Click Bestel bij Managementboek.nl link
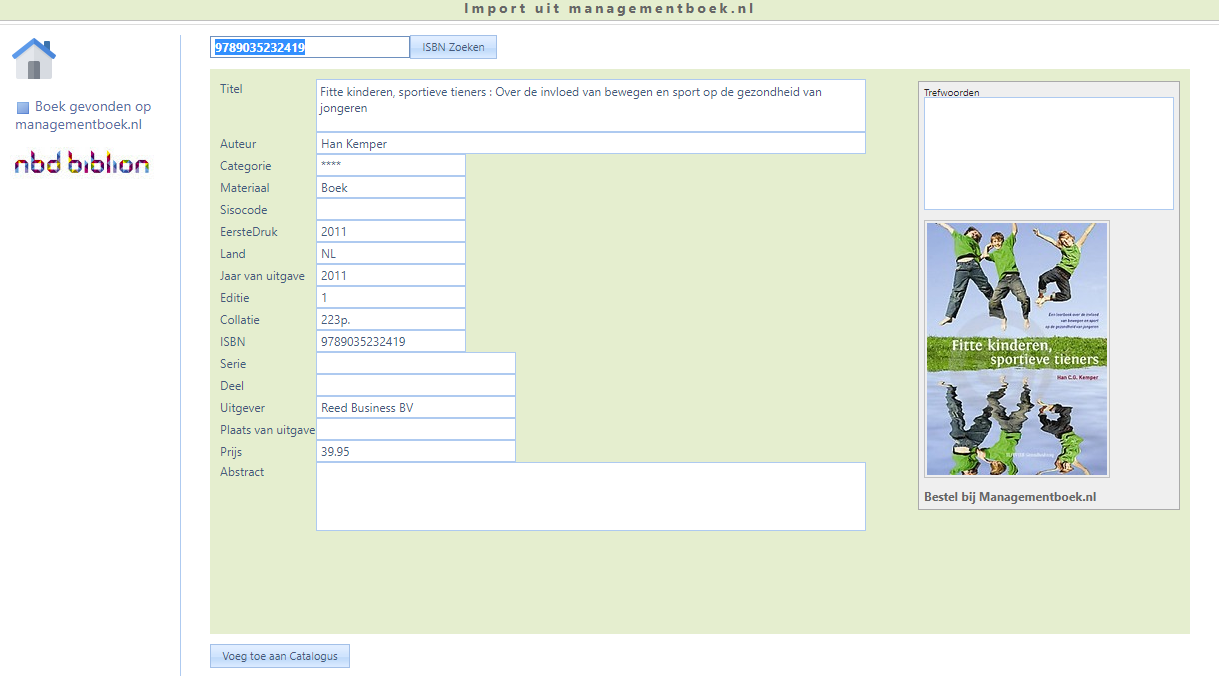 pyautogui.click(x=1010, y=497)
